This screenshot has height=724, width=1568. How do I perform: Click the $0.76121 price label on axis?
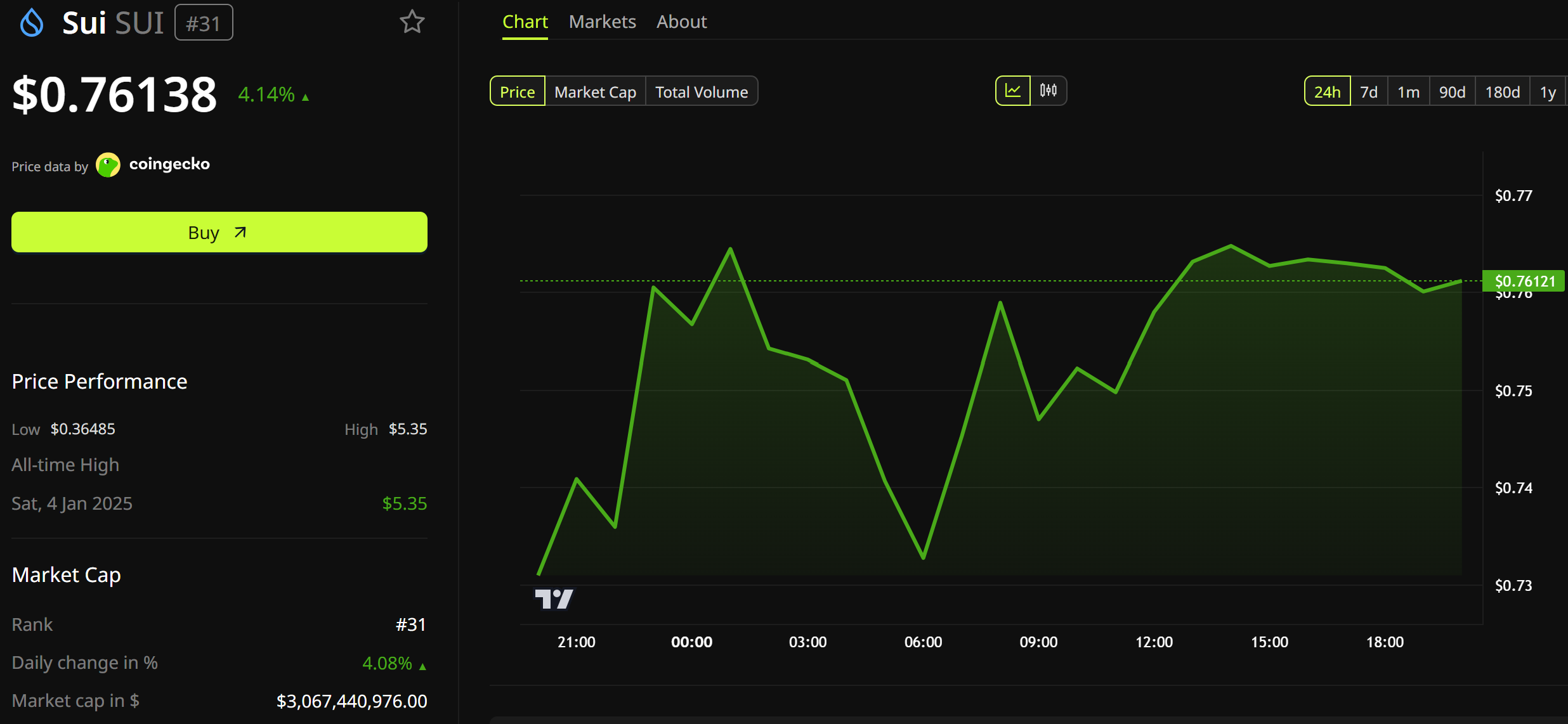point(1524,281)
